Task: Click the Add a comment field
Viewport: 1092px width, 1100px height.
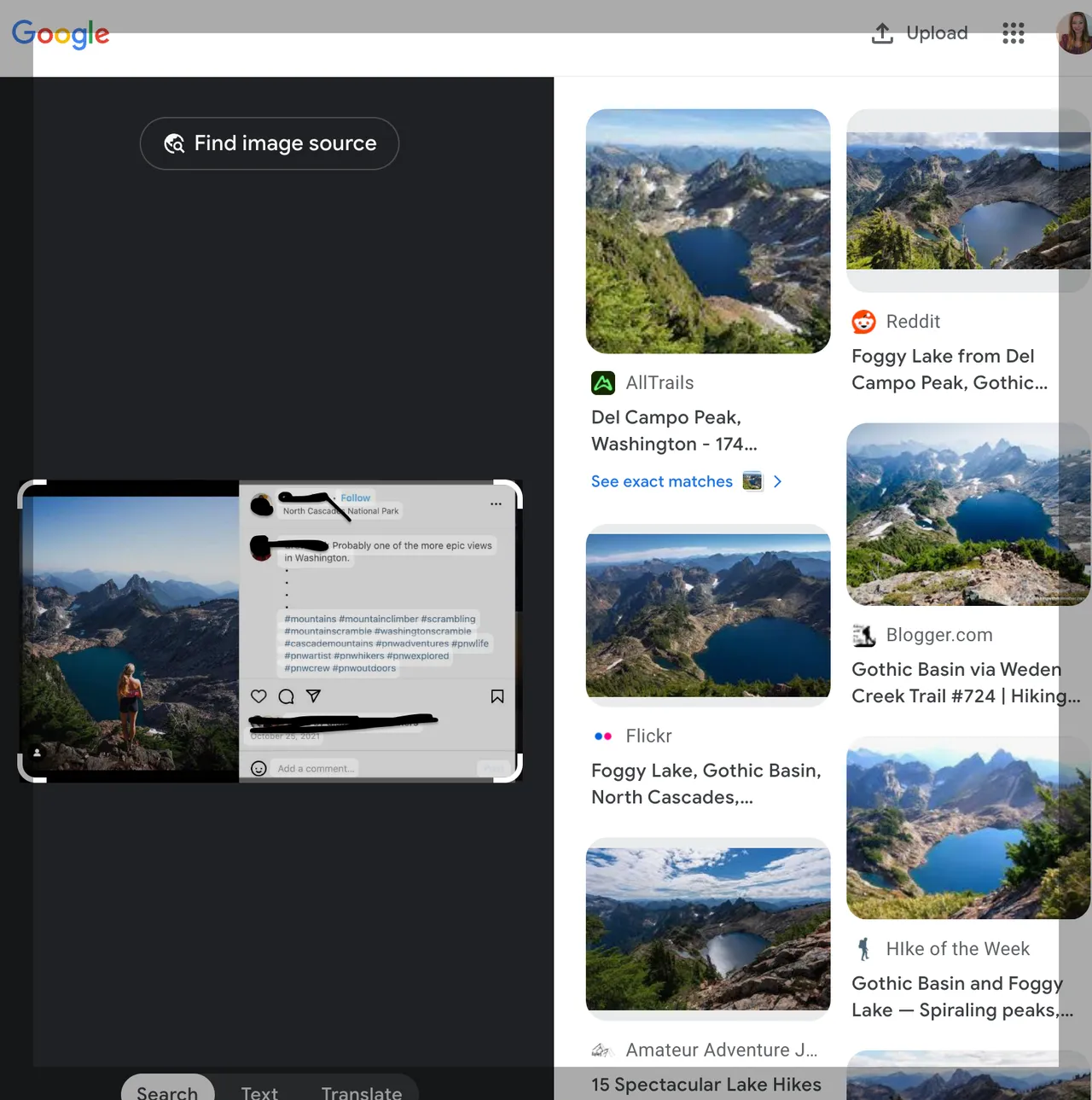Action: point(314,768)
